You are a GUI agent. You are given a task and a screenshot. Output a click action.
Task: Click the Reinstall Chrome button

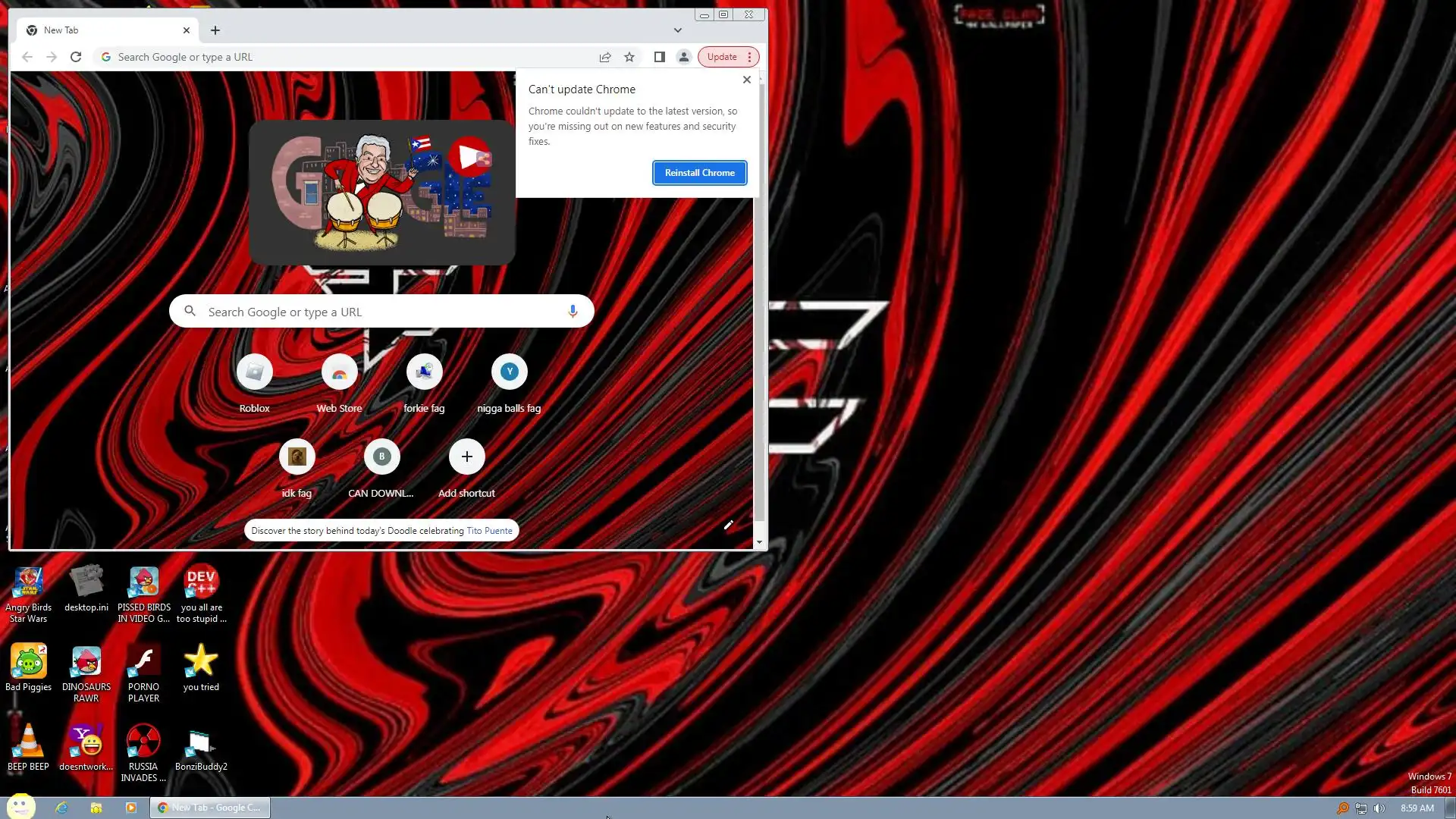[699, 173]
